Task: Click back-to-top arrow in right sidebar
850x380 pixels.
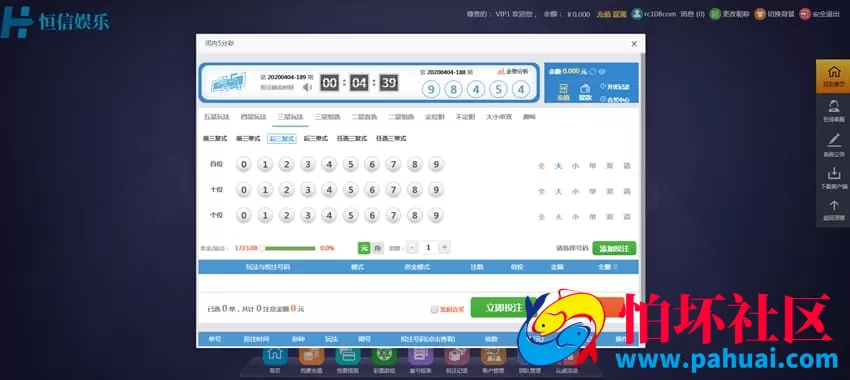Action: click(x=833, y=206)
